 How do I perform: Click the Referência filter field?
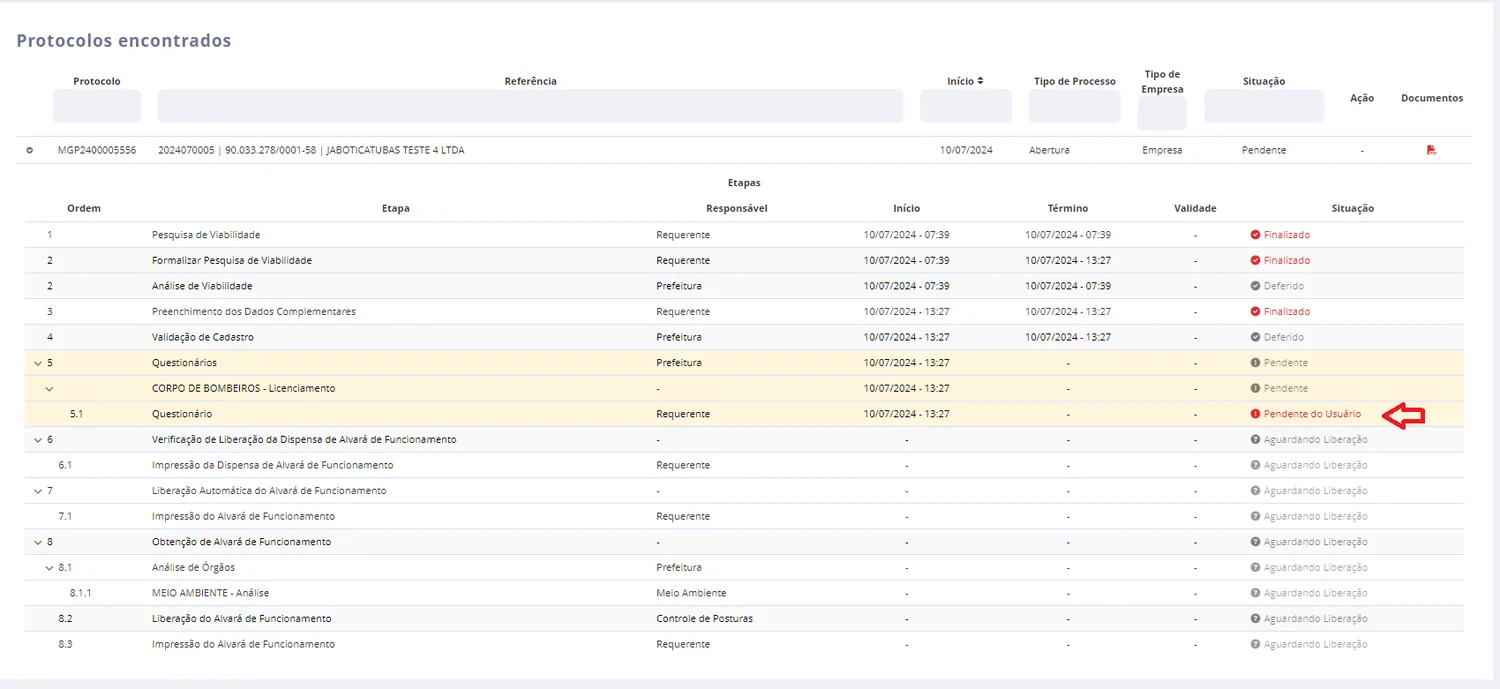(x=530, y=106)
